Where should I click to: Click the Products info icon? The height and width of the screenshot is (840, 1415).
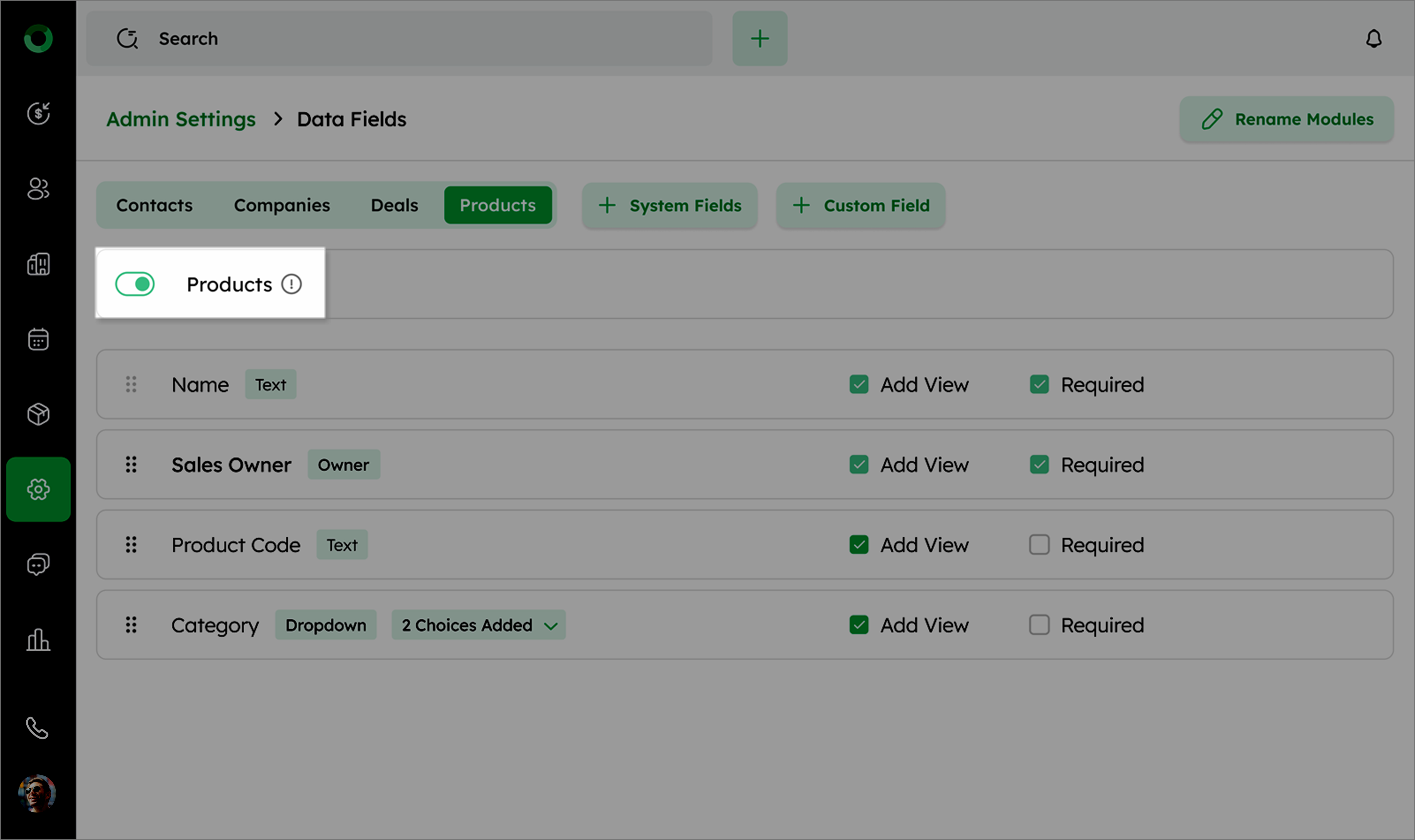(x=292, y=284)
